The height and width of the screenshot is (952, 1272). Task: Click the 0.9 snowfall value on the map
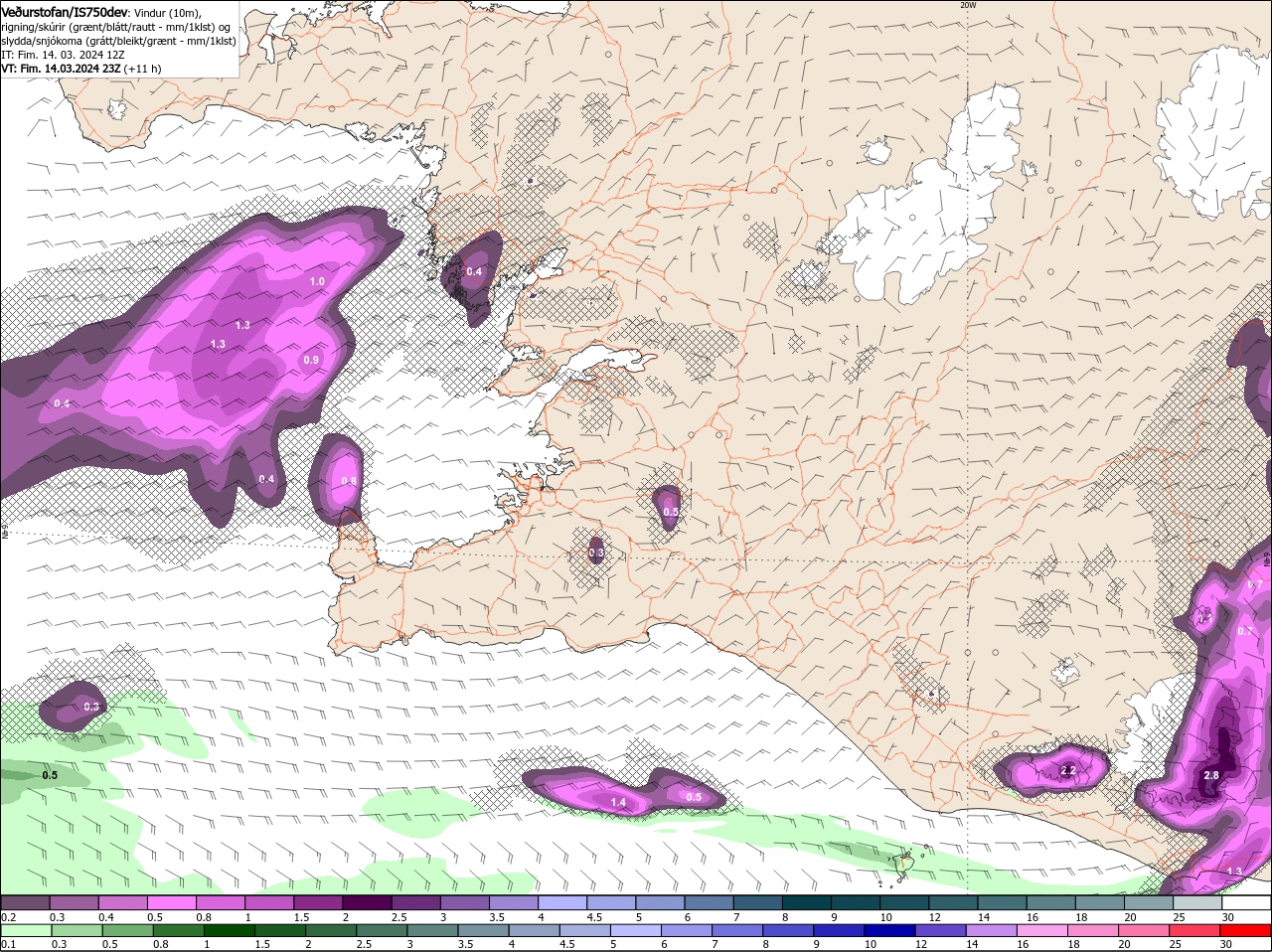311,360
